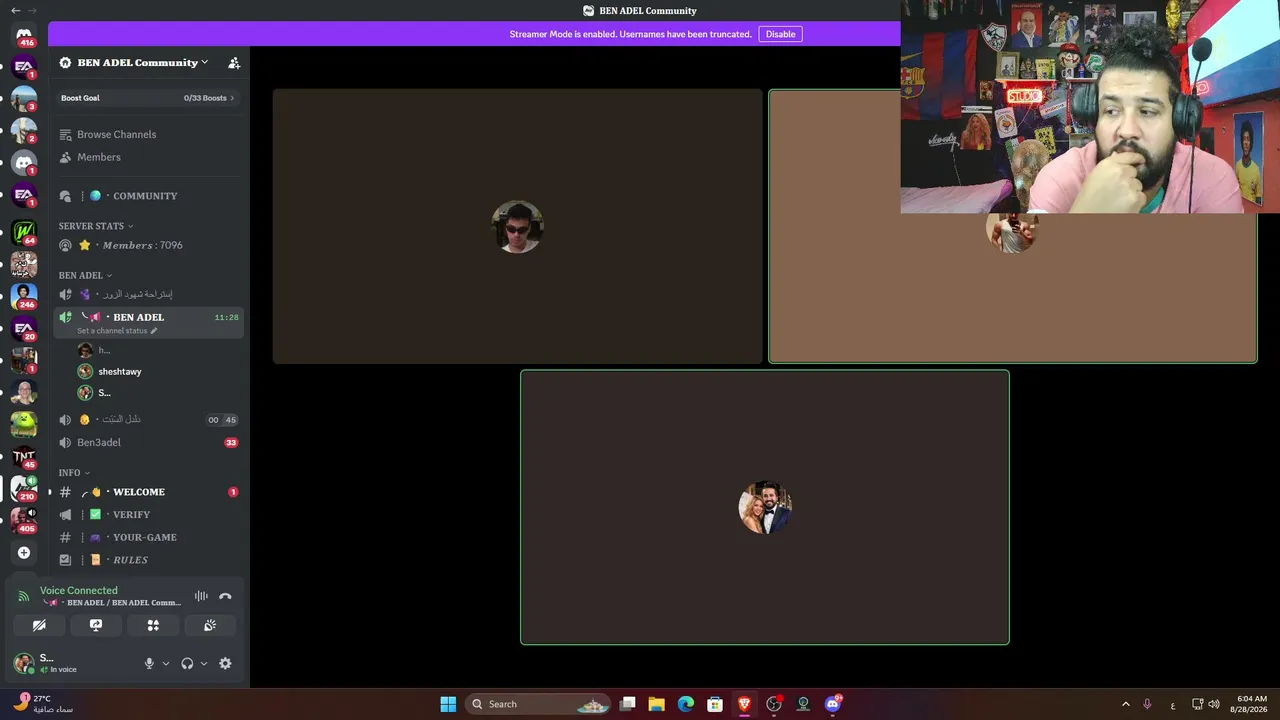This screenshot has width=1280, height=720.
Task: Open Microsoft Edge from the taskbar
Action: tap(686, 704)
